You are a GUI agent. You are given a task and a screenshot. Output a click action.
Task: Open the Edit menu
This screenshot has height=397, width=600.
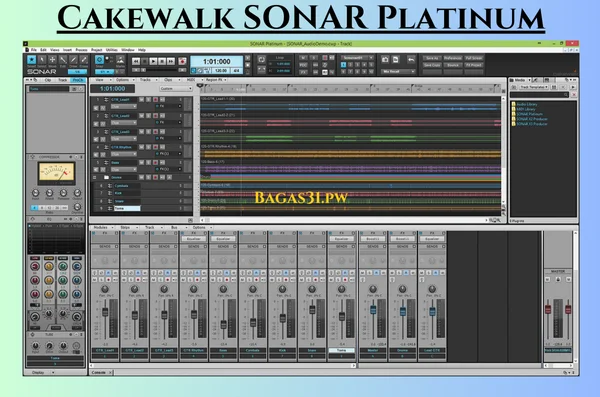(x=43, y=50)
